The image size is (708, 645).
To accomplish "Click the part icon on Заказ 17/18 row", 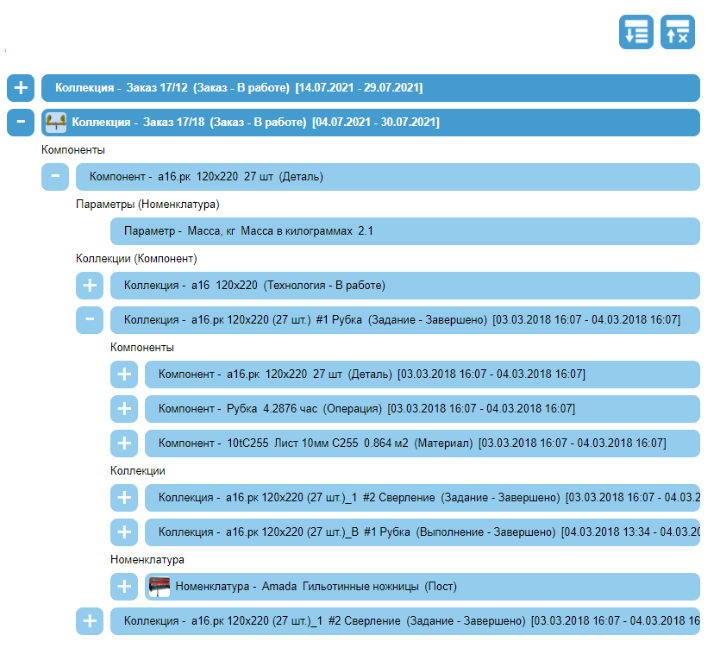I will pyautogui.click(x=56, y=123).
